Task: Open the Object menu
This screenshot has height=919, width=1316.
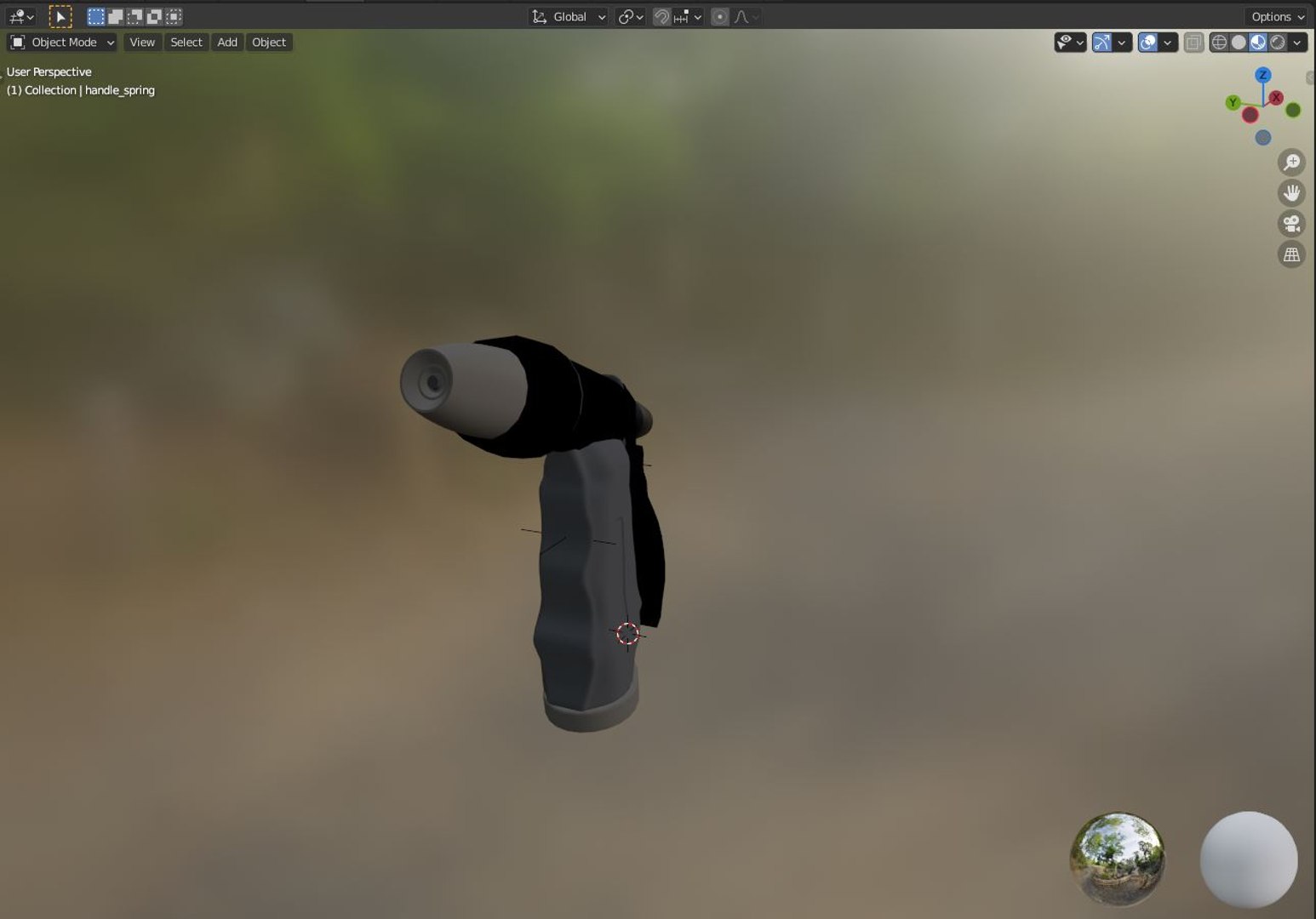Action: 269,42
